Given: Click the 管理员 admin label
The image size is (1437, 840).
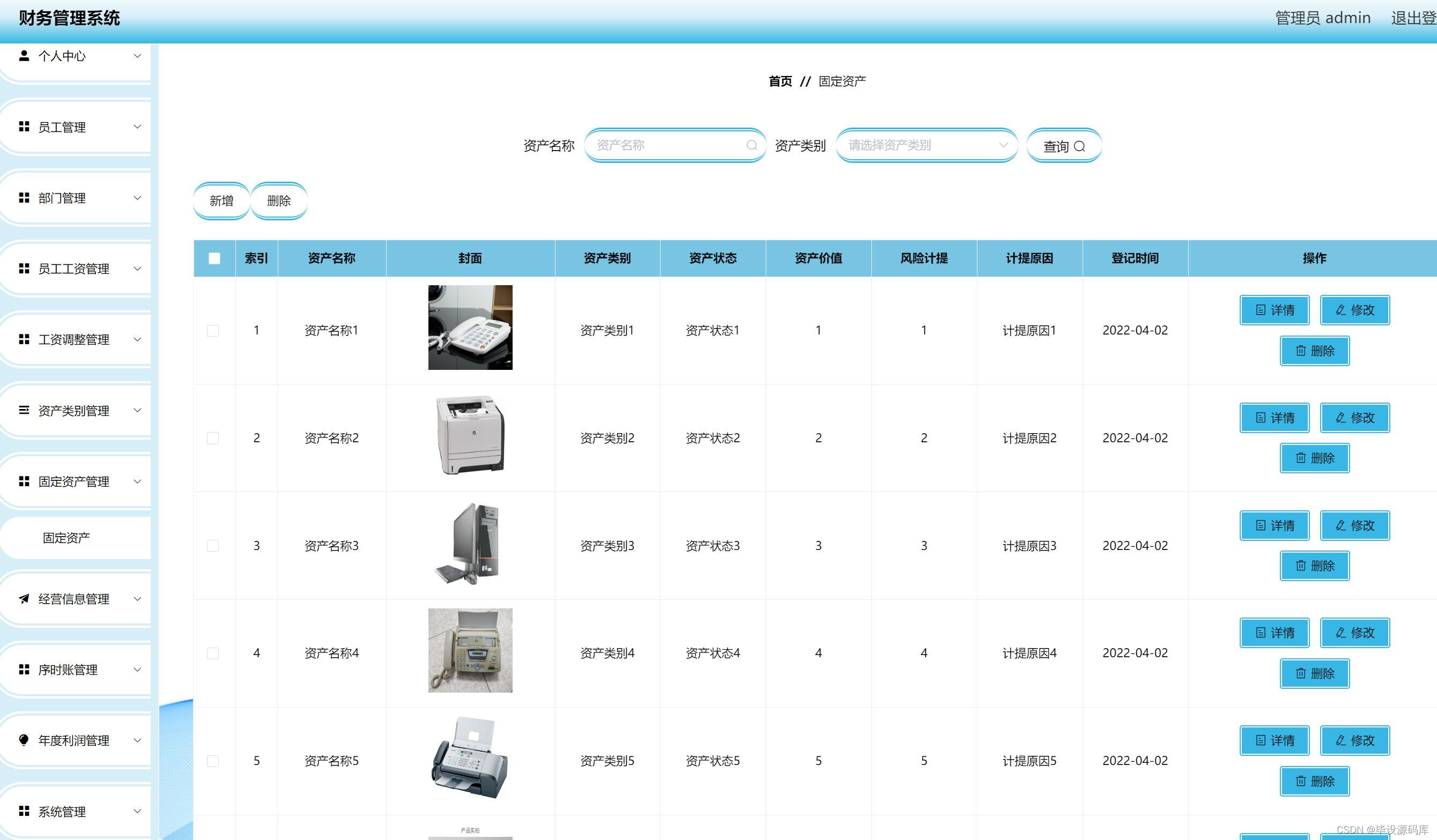Looking at the screenshot, I should tap(1323, 18).
